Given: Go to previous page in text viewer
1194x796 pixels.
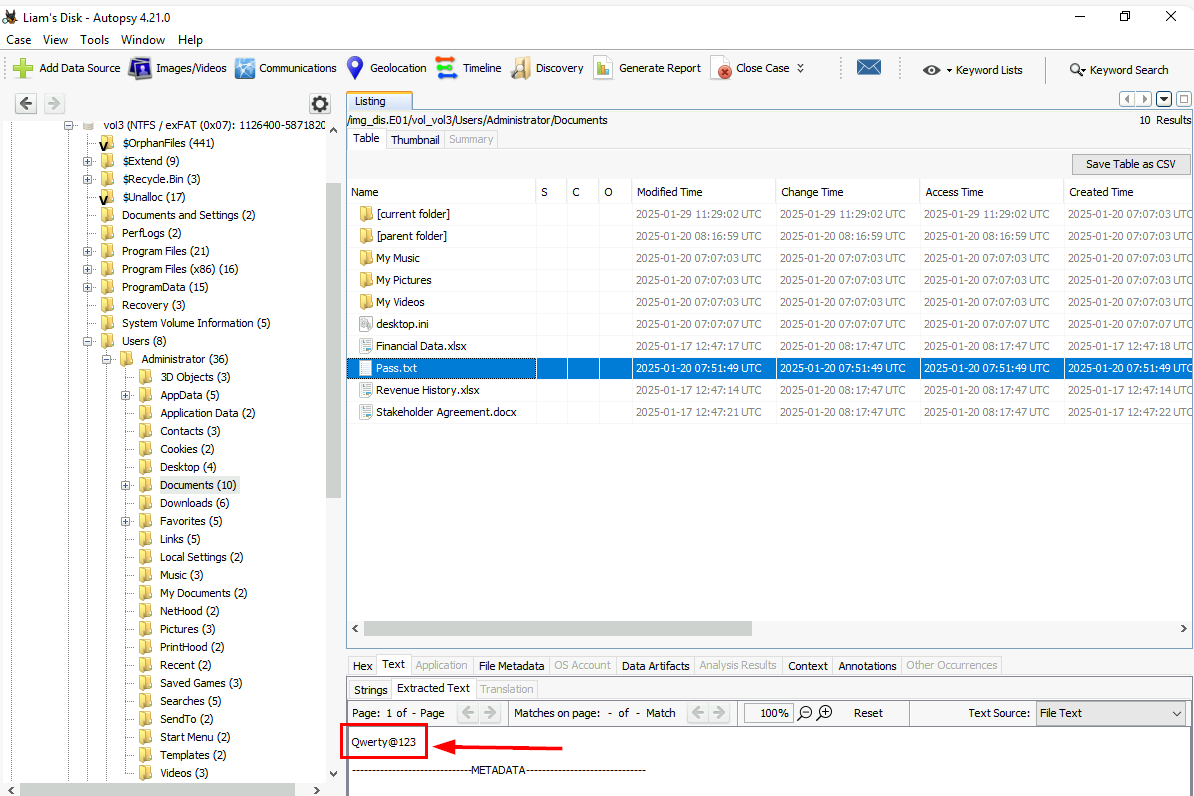Looking at the screenshot, I should pyautogui.click(x=468, y=713).
